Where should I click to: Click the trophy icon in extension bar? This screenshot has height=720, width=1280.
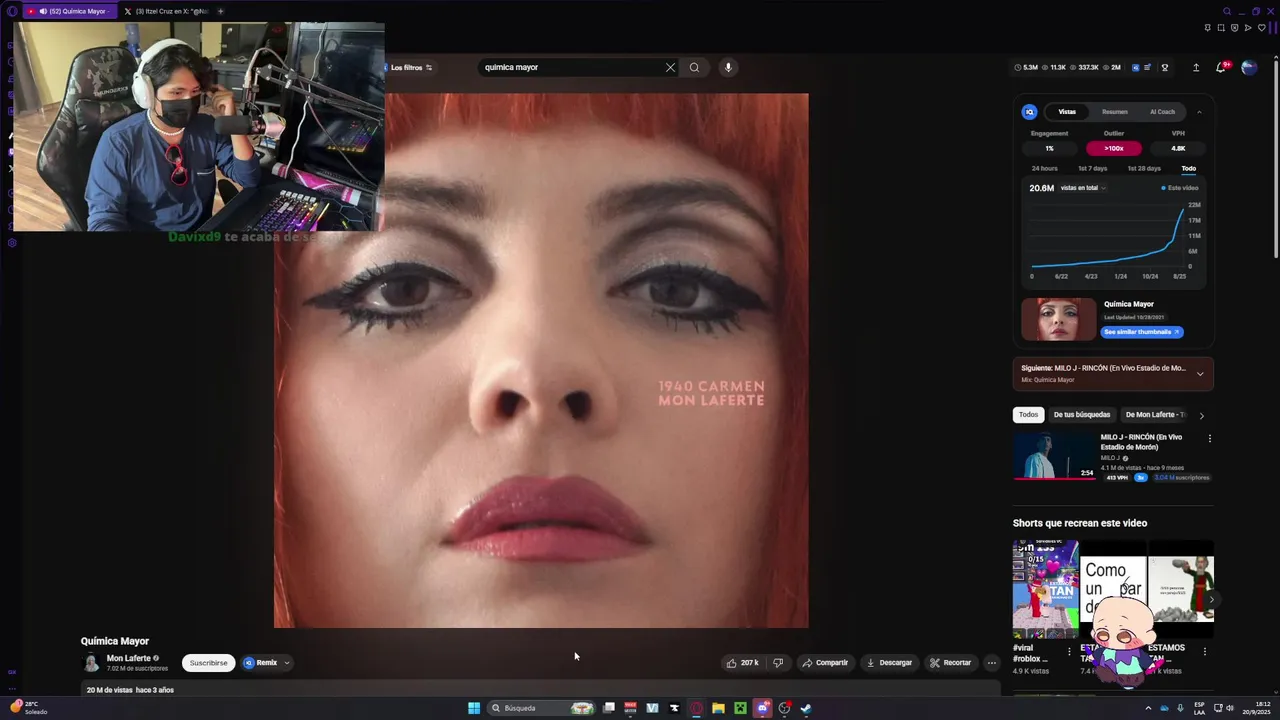click(x=1164, y=67)
